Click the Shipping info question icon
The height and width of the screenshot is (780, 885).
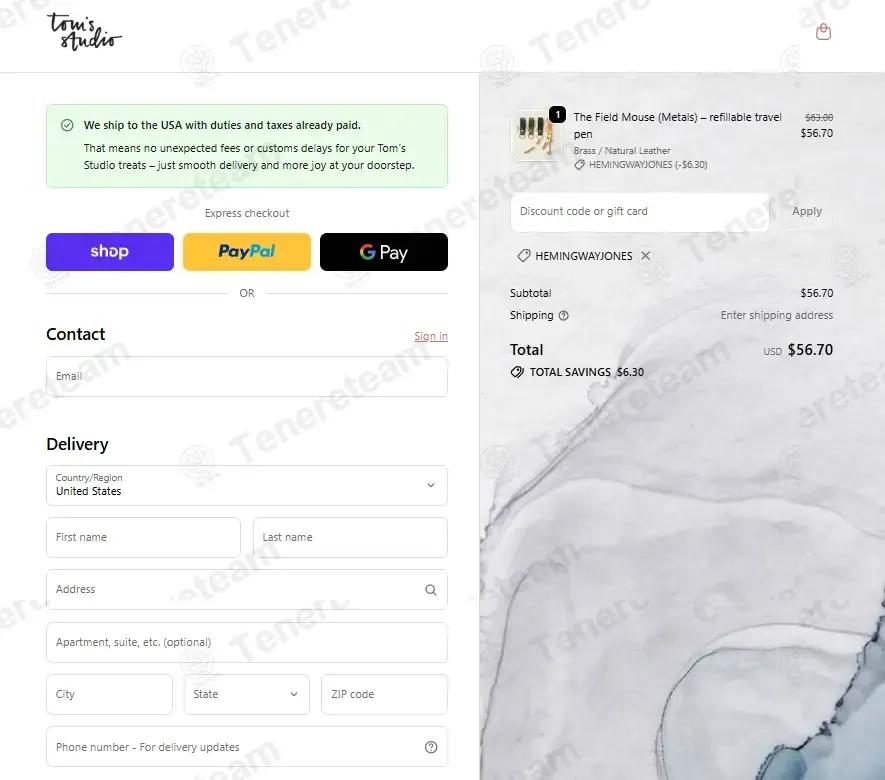point(563,315)
